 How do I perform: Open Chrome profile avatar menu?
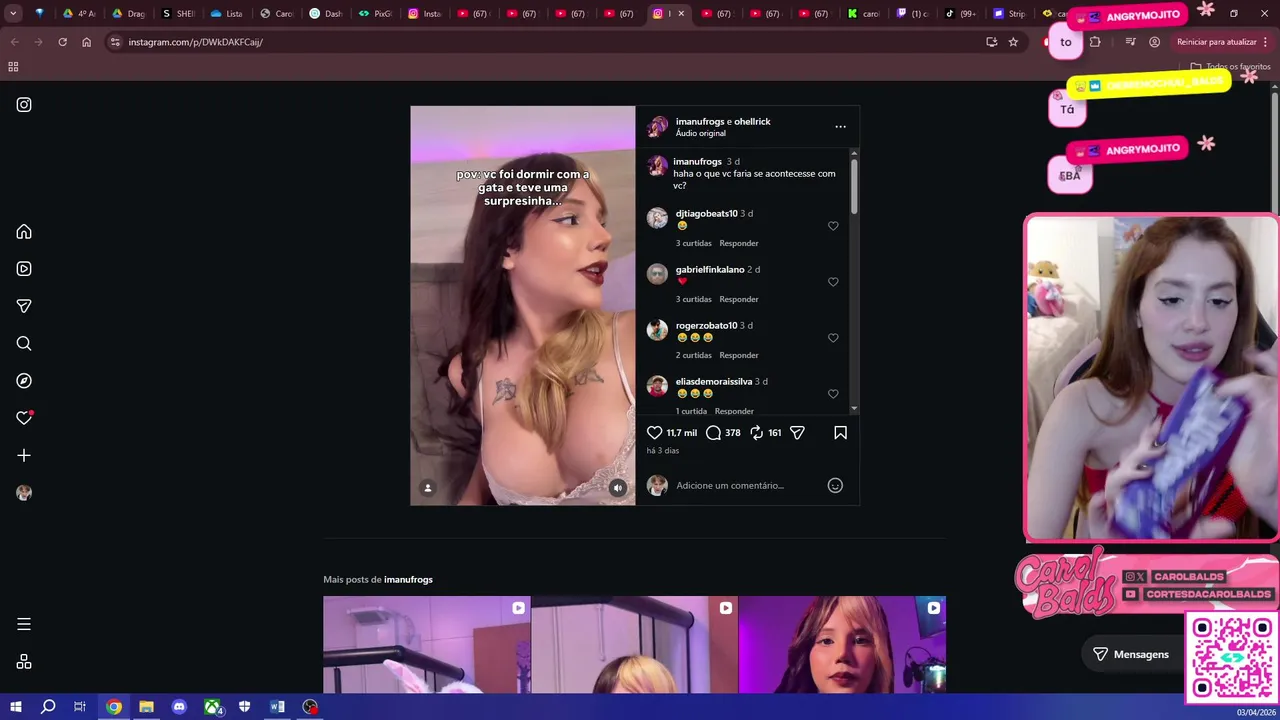click(1155, 42)
